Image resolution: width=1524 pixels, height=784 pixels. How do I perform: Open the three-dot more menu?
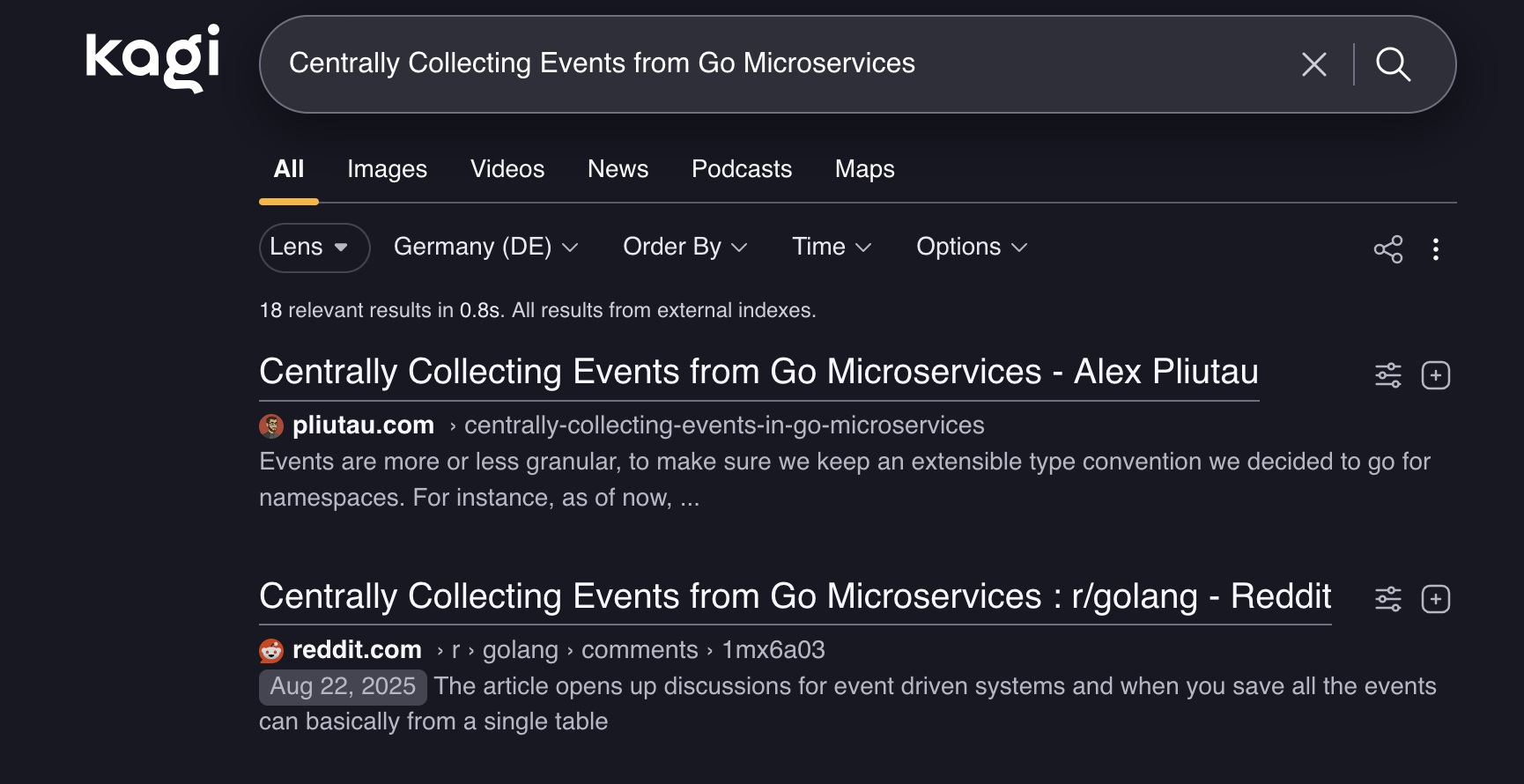[x=1436, y=249]
